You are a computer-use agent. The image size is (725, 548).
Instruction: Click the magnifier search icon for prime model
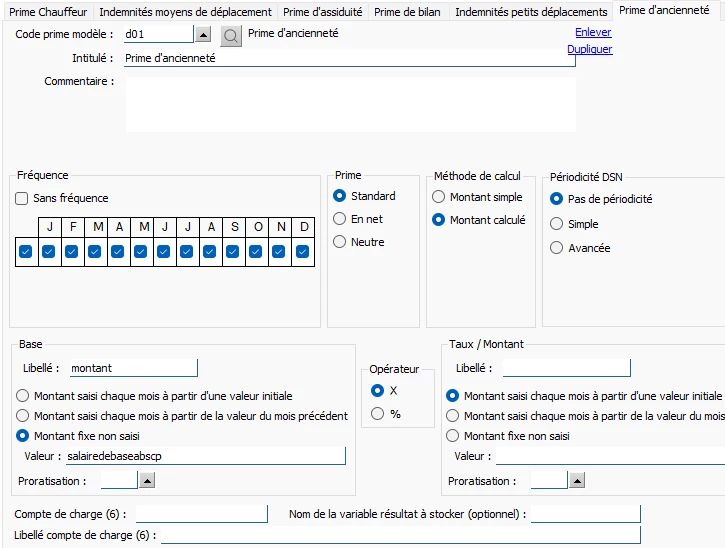pos(231,35)
